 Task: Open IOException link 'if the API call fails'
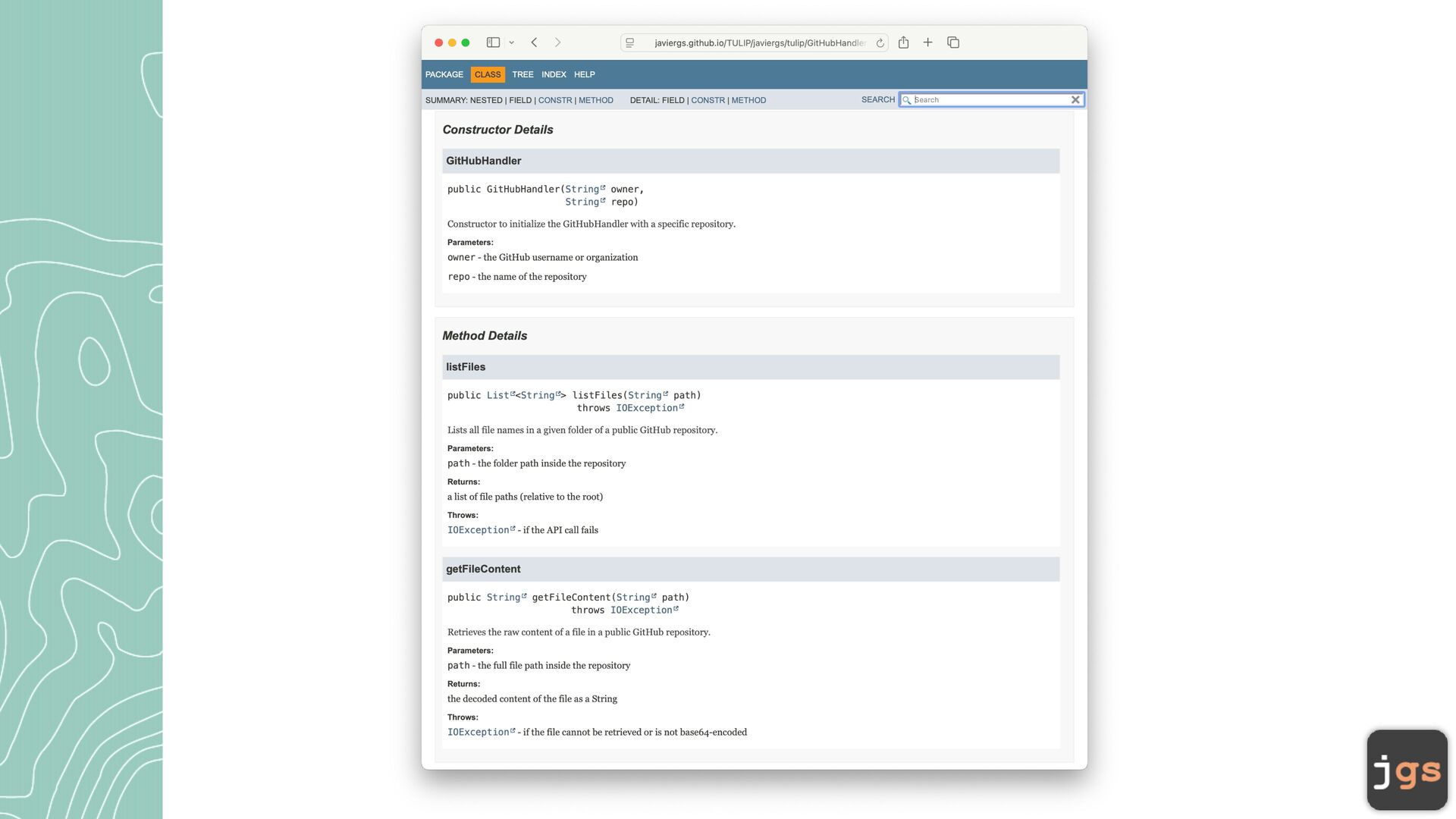point(481,530)
